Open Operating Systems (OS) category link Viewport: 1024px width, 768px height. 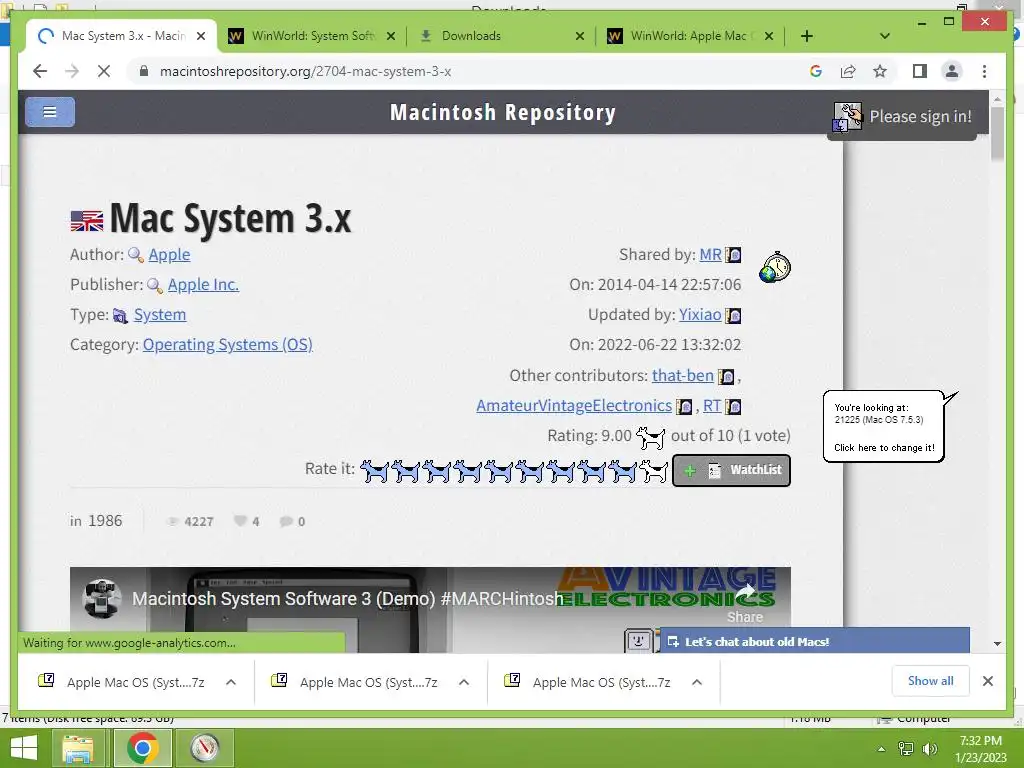(227, 345)
